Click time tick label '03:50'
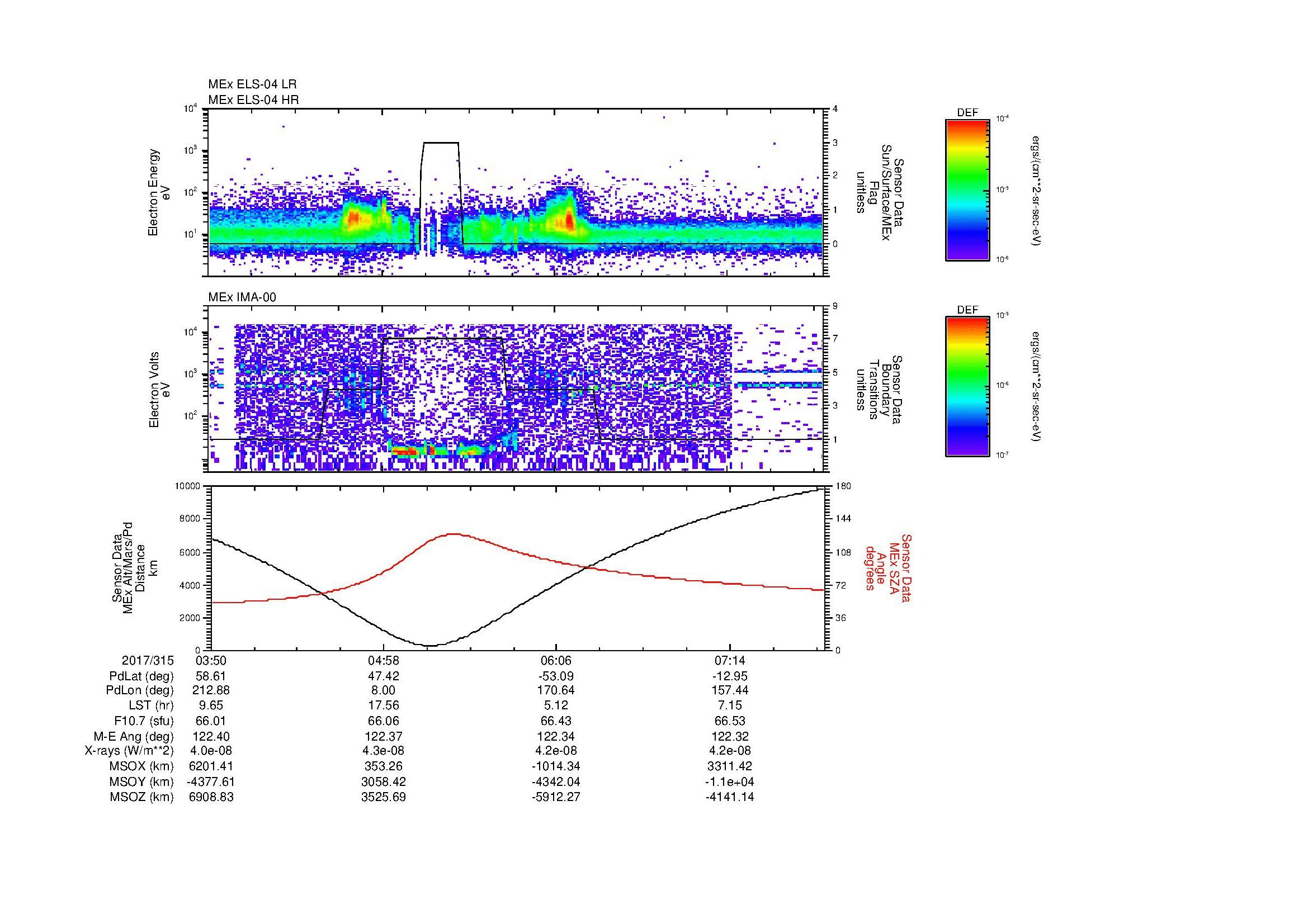Viewport: 1308px width, 924px height. [x=211, y=661]
